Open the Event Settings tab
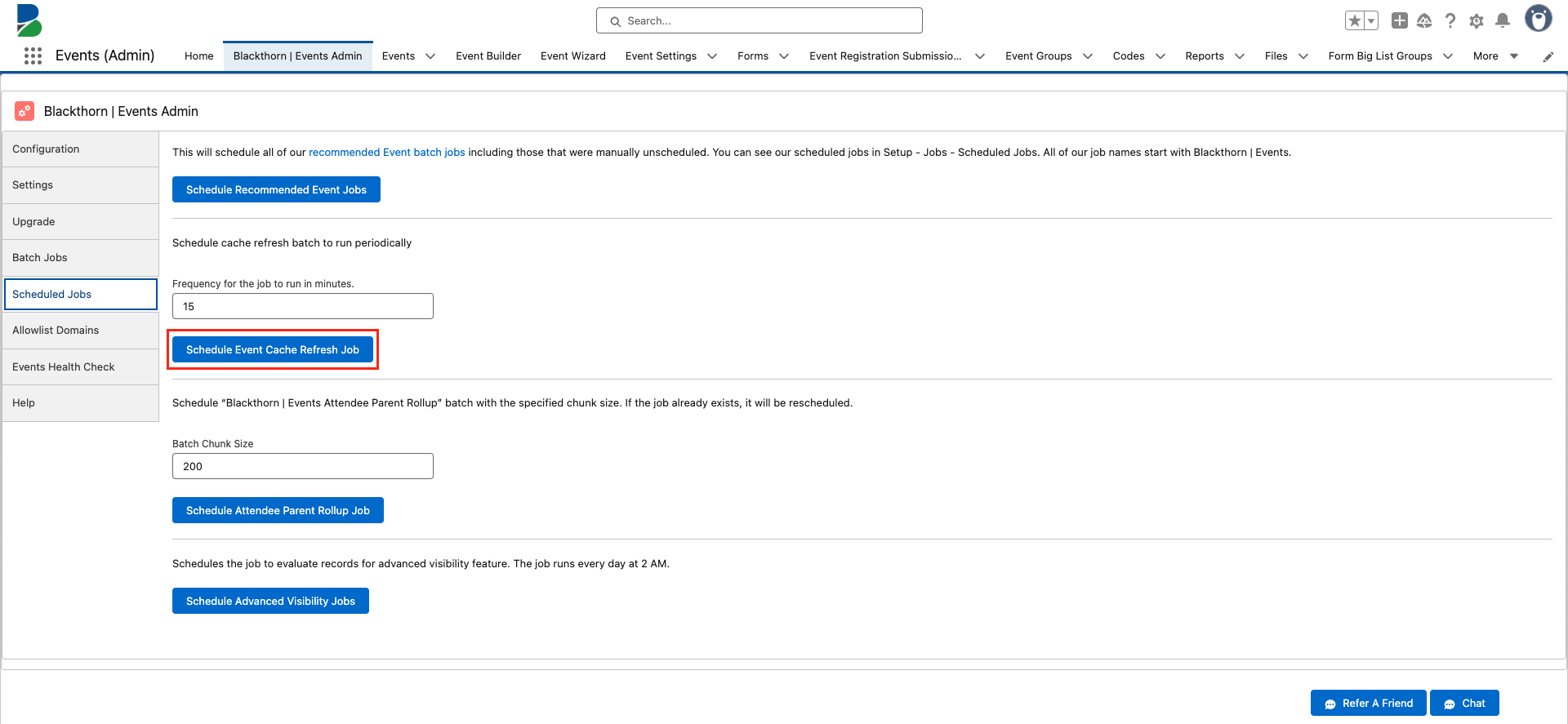Screen dimensions: 1568x724 661,56
